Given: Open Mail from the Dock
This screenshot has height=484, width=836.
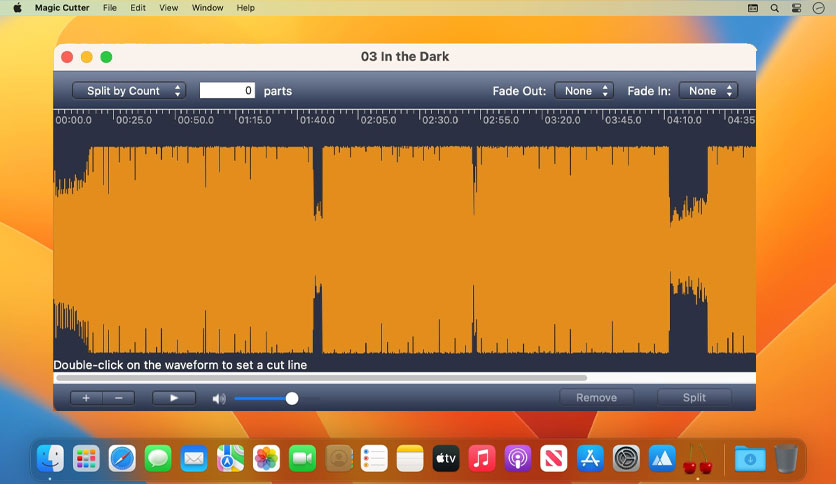Looking at the screenshot, I should (194, 458).
